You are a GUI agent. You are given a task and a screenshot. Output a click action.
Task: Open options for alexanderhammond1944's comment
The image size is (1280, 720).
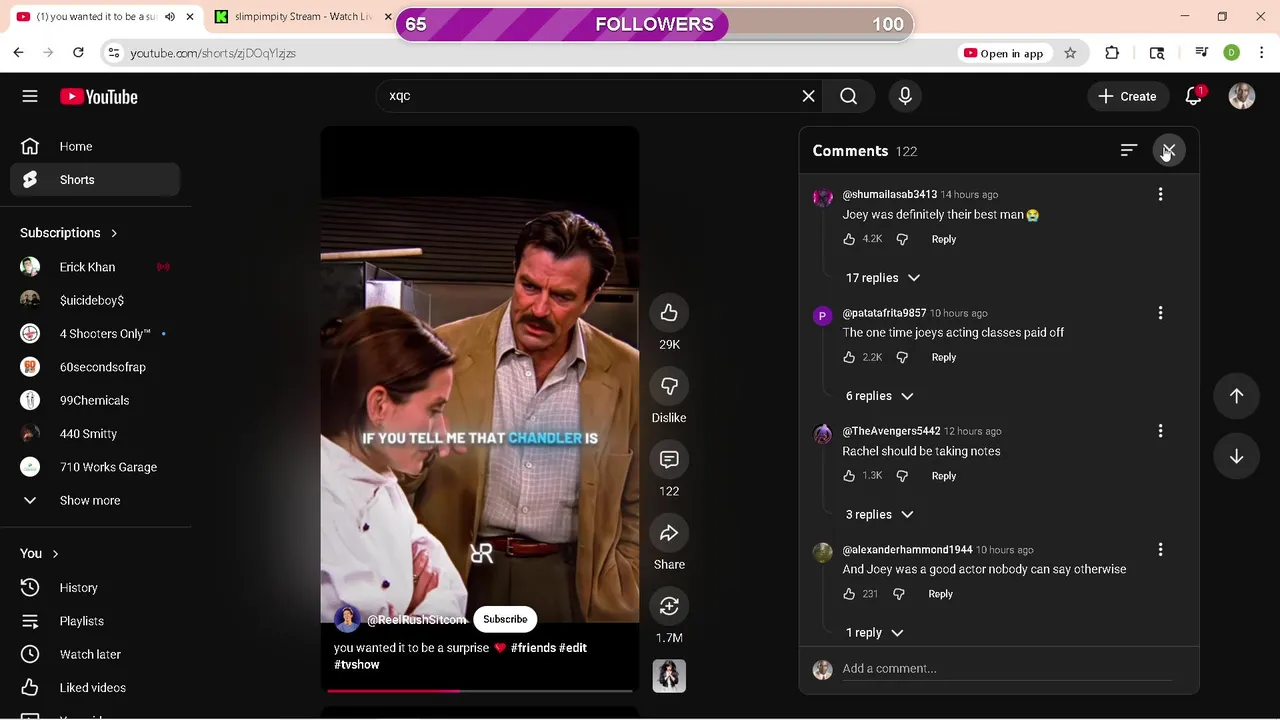[x=1160, y=550]
